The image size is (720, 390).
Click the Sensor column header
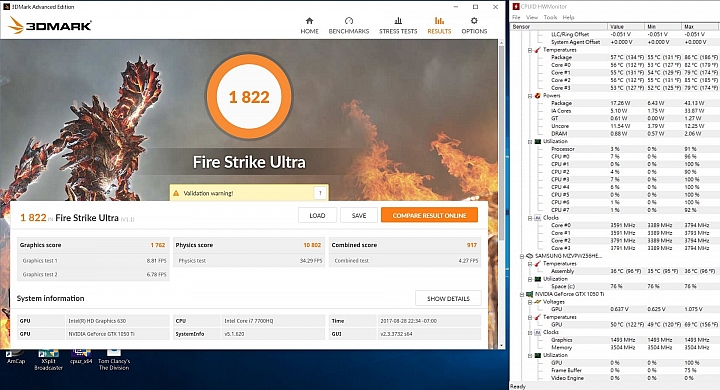(559, 27)
